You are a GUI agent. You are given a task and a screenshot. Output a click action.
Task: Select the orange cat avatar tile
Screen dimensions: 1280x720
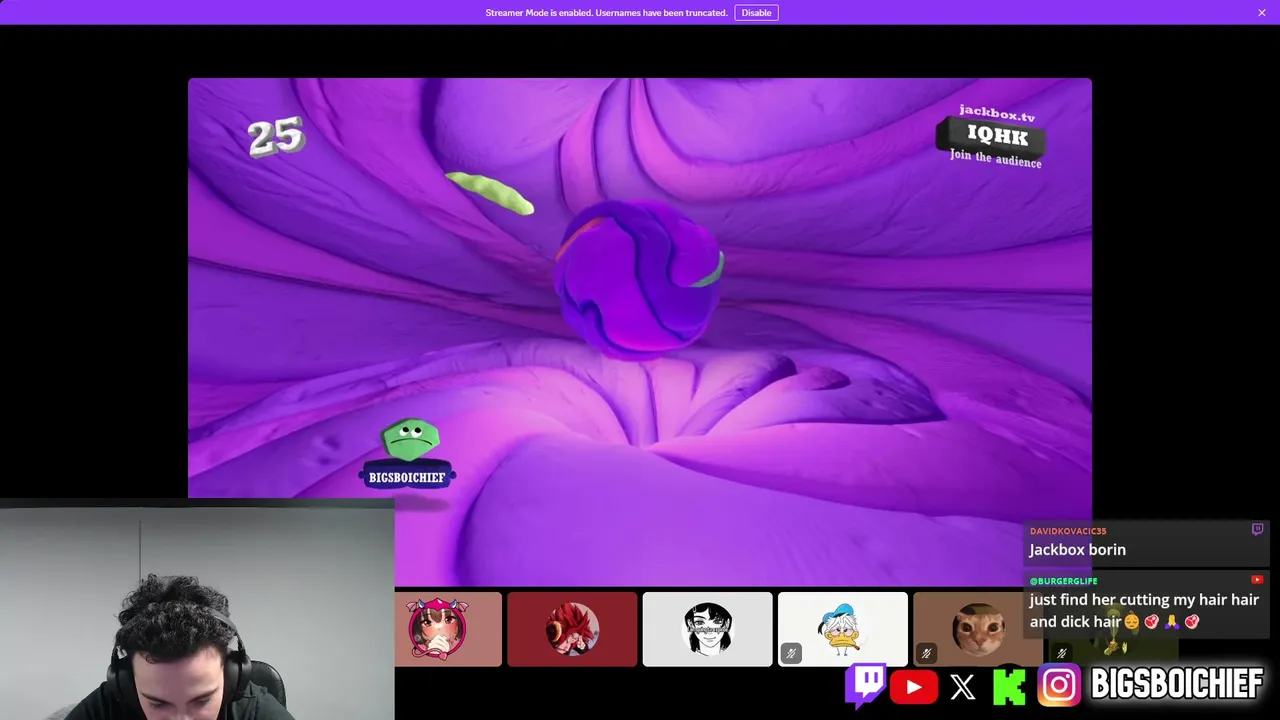[978, 629]
